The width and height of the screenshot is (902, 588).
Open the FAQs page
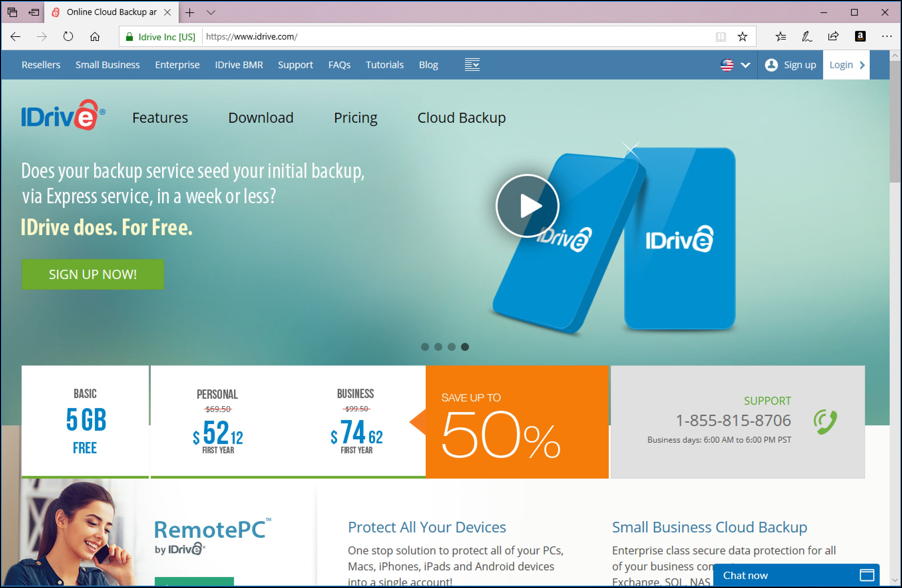tap(339, 65)
